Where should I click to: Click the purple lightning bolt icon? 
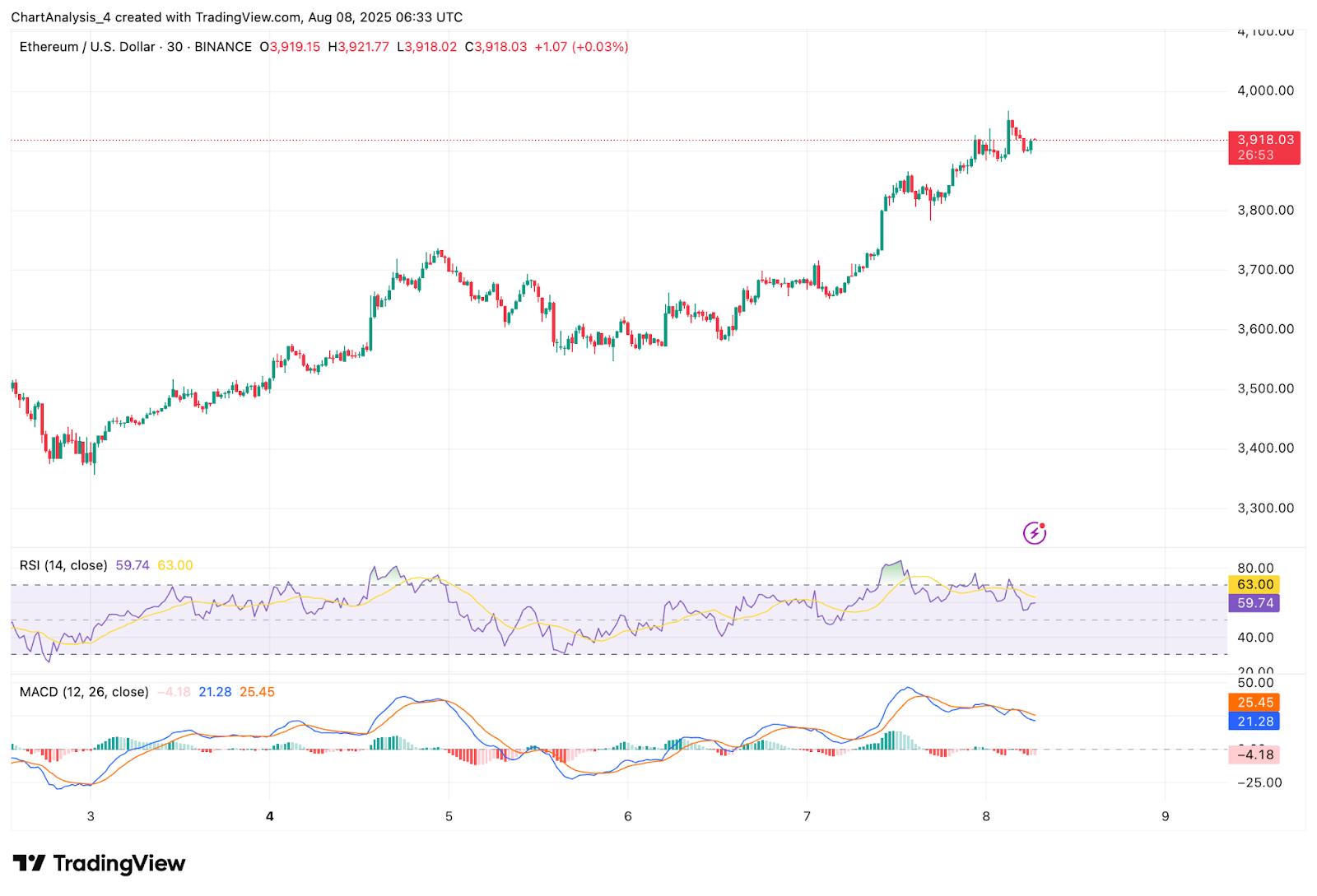coord(1034,533)
